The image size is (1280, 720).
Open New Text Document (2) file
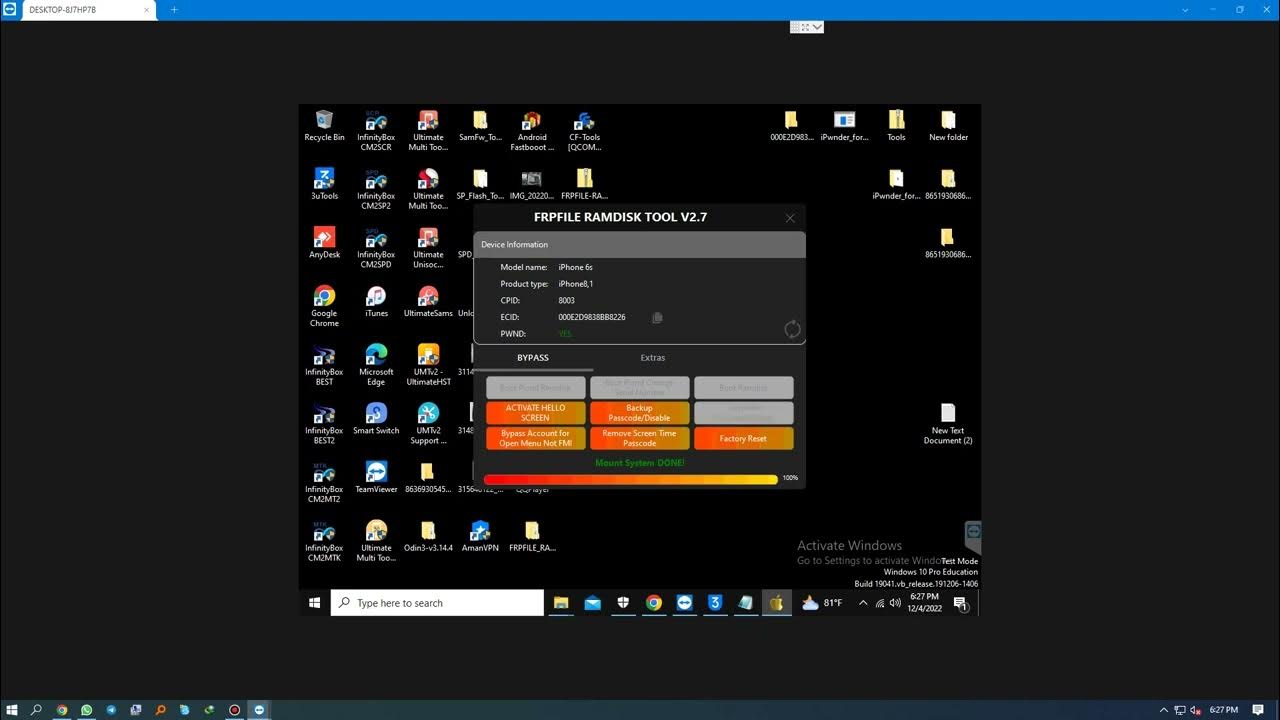(x=948, y=424)
